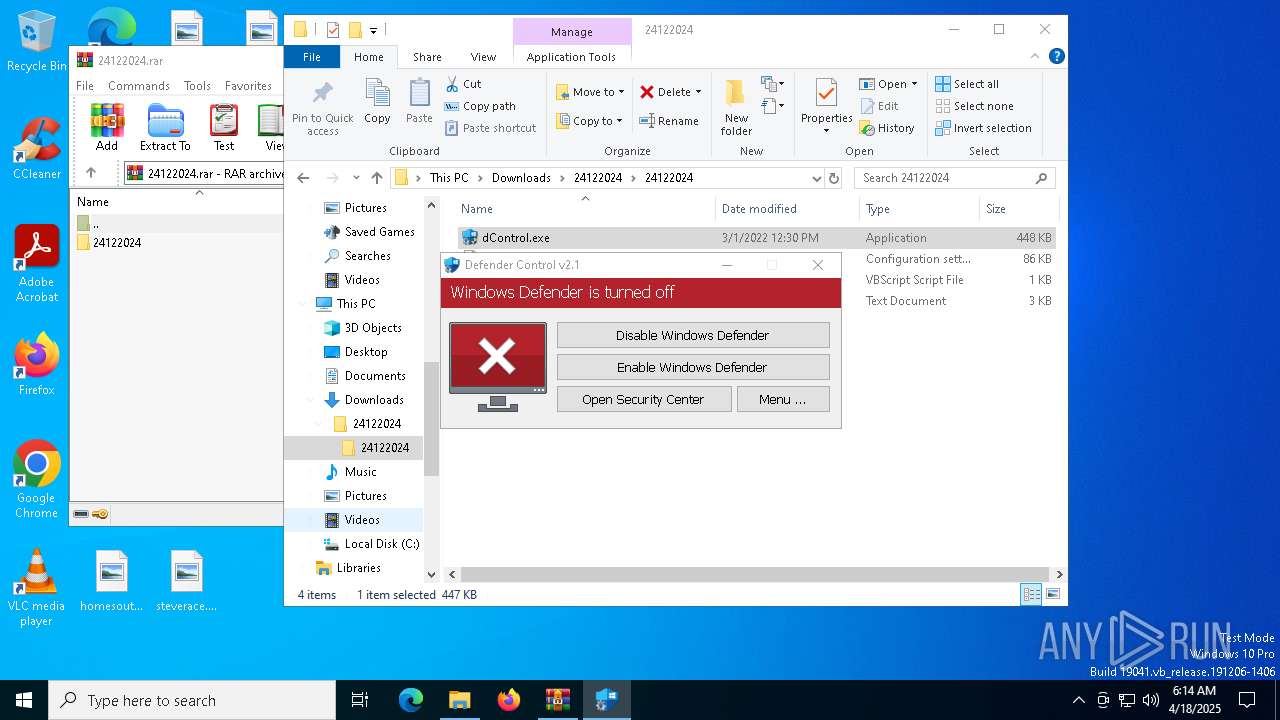The width and height of the screenshot is (1280, 720).
Task: Open CCleaner desktop shortcut
Action: pos(37,148)
